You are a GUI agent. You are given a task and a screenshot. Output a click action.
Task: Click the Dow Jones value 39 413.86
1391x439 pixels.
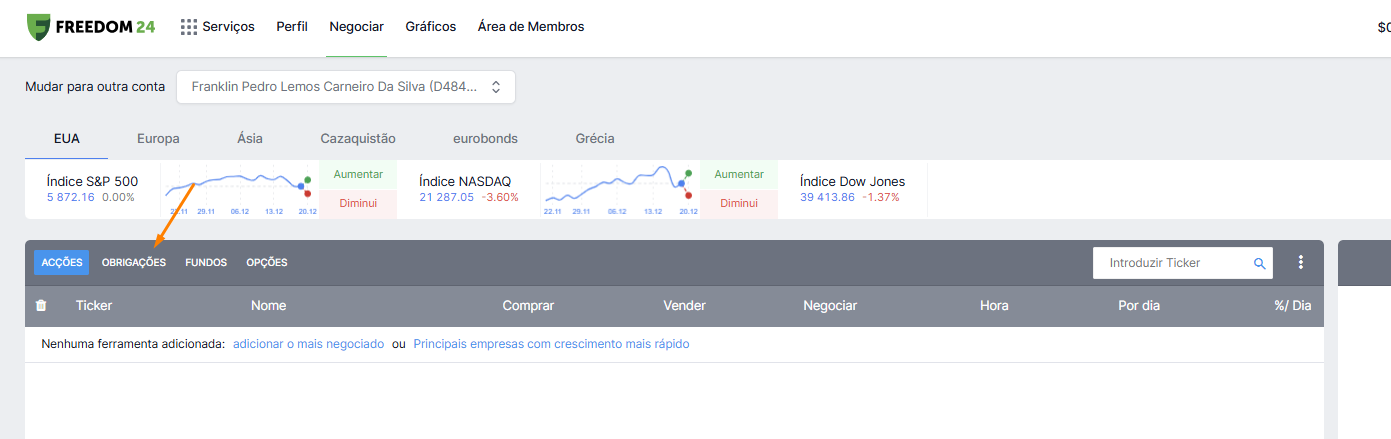click(x=827, y=197)
